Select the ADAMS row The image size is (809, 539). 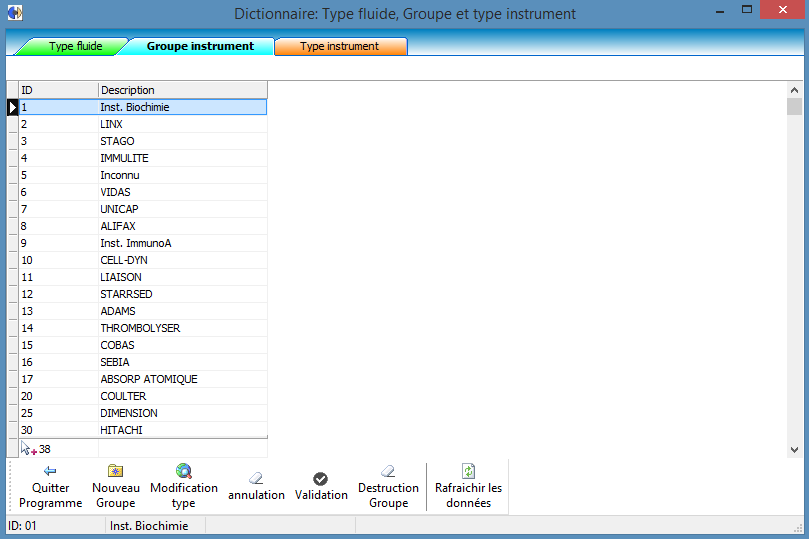(143, 312)
